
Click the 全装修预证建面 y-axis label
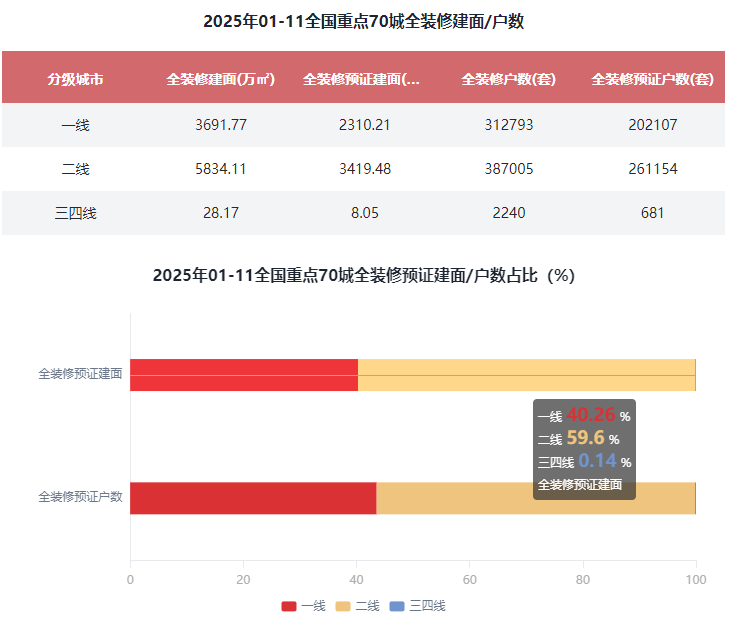[80, 374]
